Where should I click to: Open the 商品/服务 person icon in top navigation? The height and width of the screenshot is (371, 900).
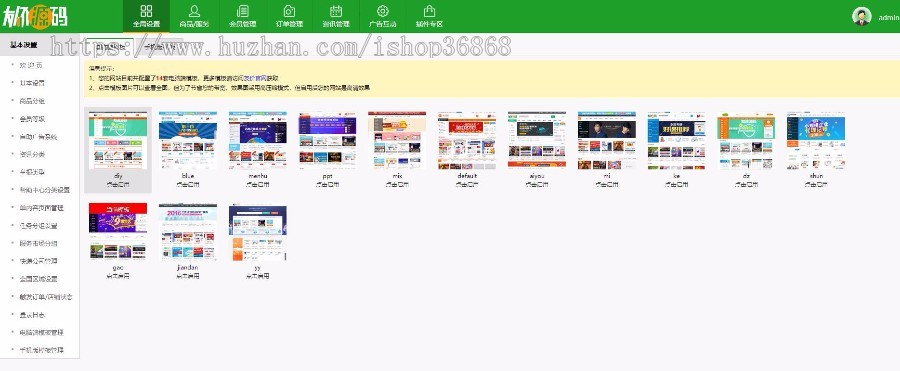(x=194, y=11)
